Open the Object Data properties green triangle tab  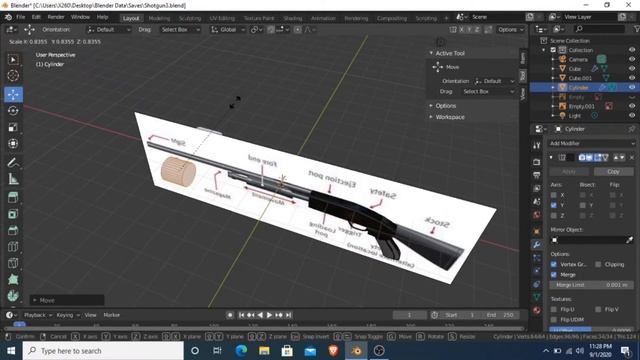pos(537,297)
